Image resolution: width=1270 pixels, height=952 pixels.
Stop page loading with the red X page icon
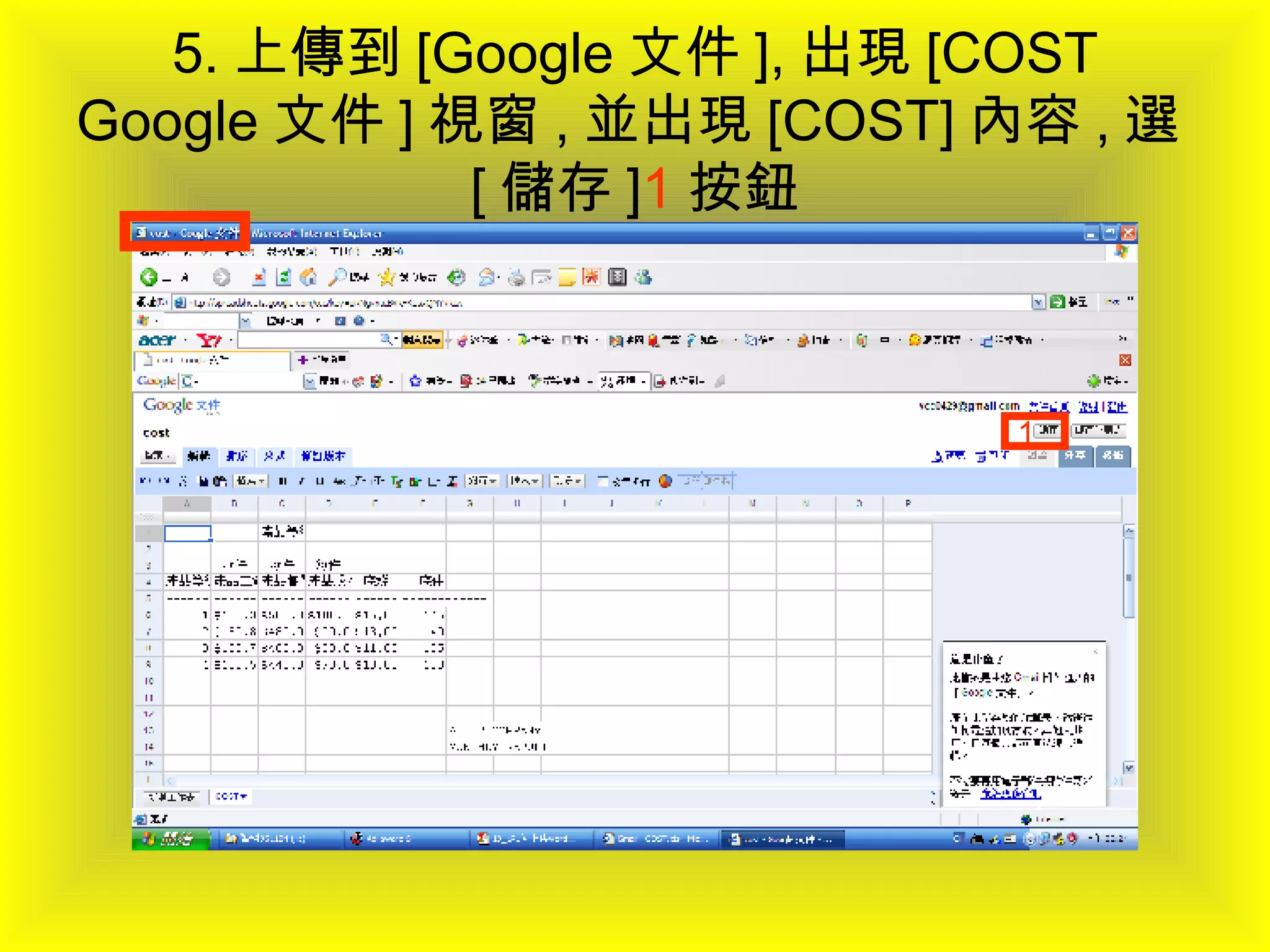click(259, 277)
